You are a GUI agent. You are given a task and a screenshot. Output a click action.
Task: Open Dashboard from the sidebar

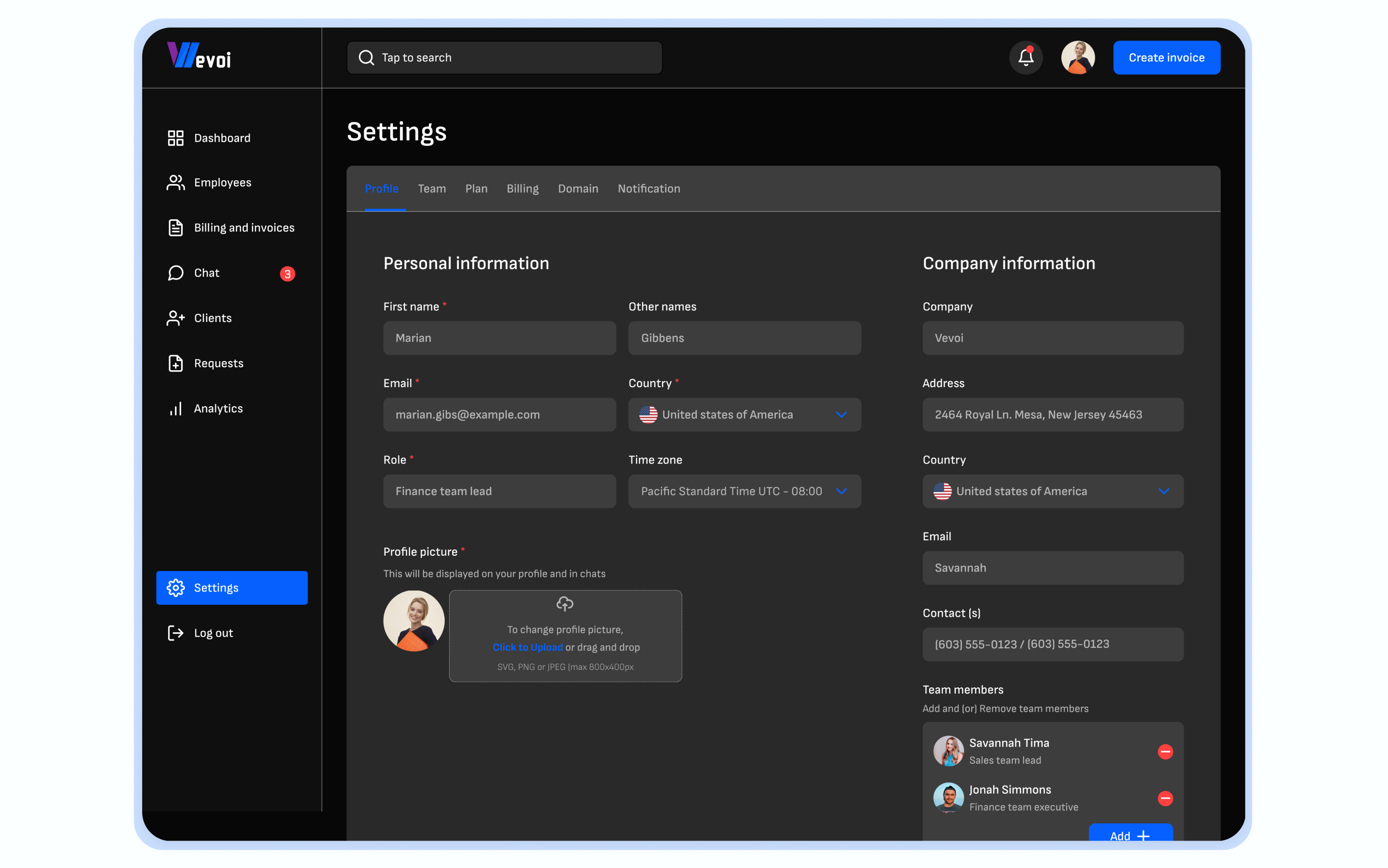[x=232, y=138]
